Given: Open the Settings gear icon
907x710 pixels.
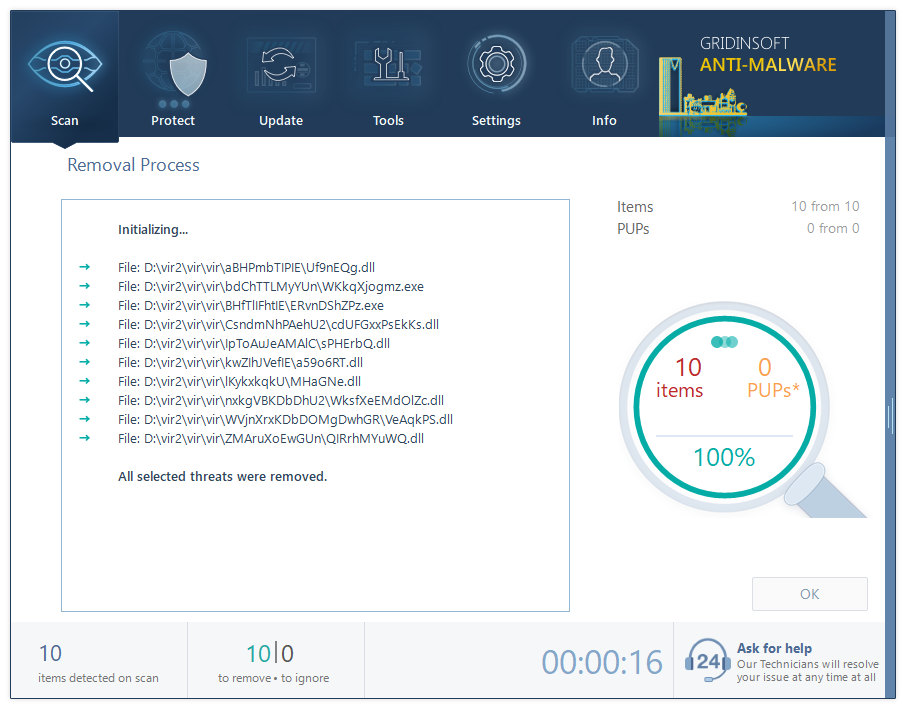Looking at the screenshot, I should click(x=496, y=66).
